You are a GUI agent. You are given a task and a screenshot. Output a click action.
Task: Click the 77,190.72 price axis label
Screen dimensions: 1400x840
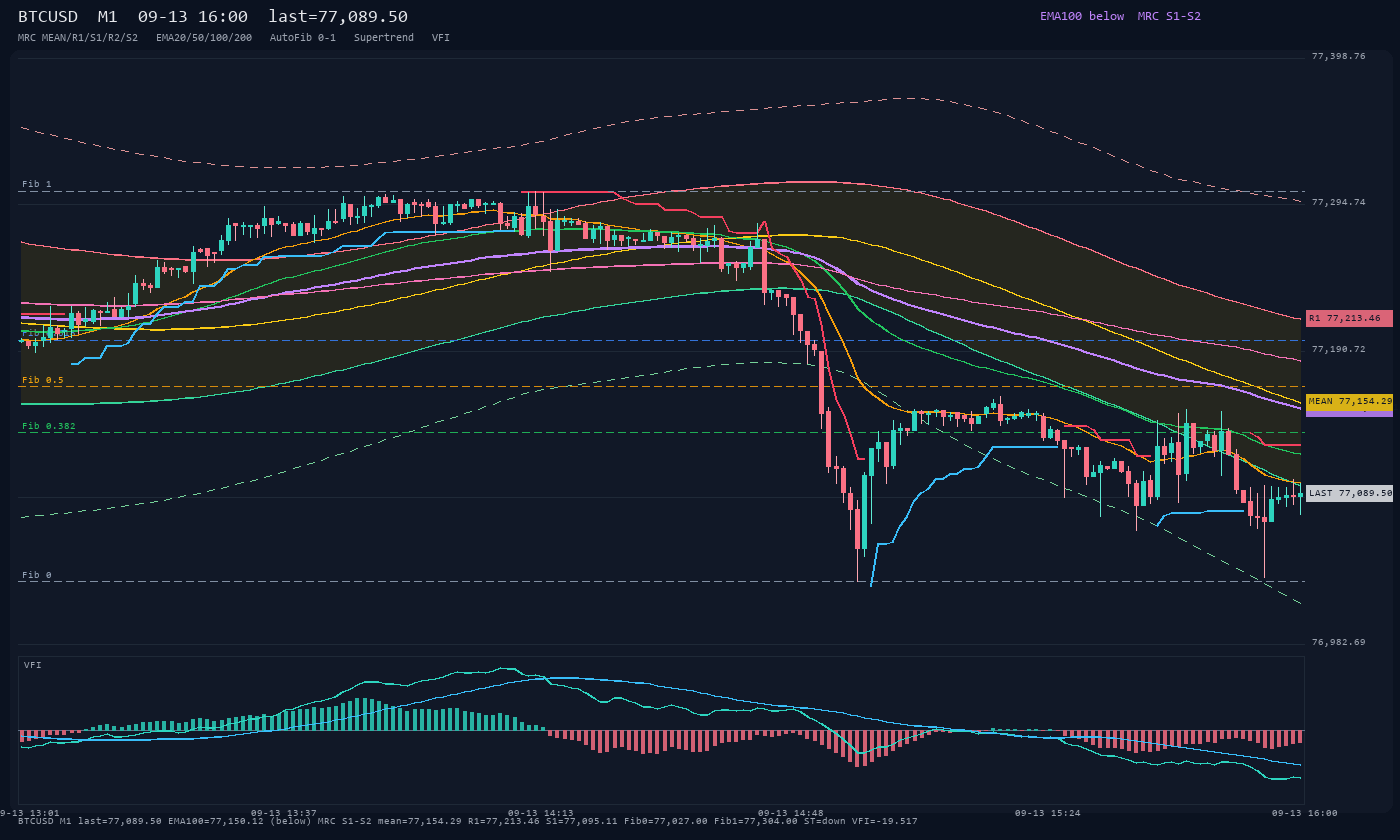pyautogui.click(x=1338, y=349)
